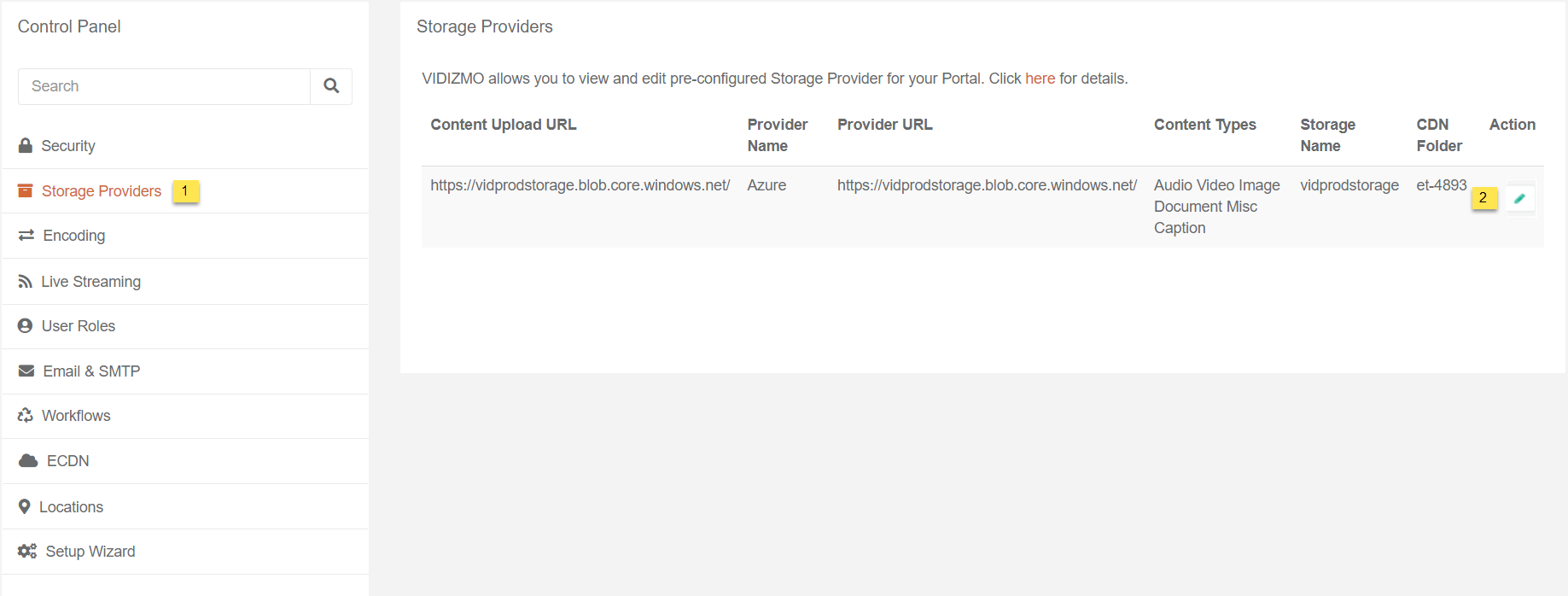Open the Security menu item
Screen dimensions: 1568x596
(x=68, y=146)
